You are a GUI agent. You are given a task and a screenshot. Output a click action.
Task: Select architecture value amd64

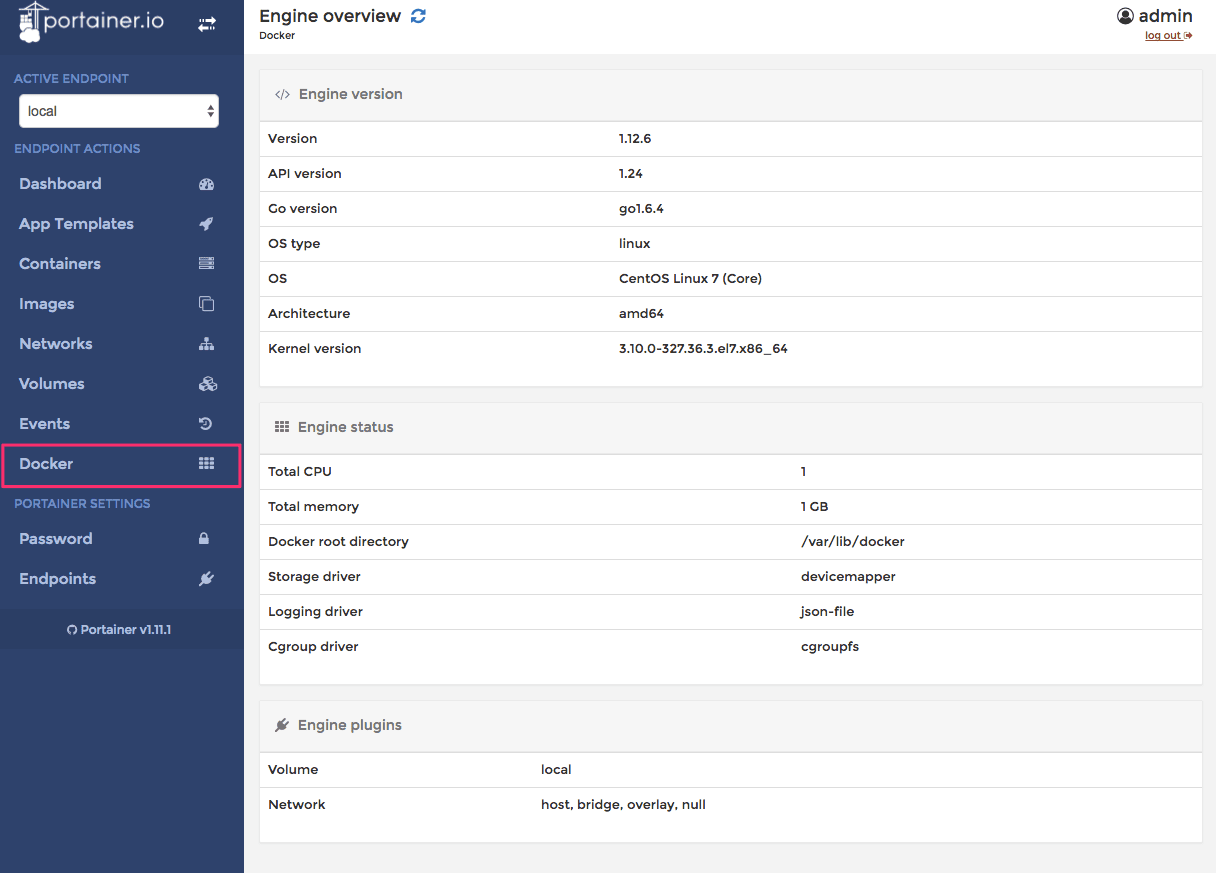(x=641, y=314)
